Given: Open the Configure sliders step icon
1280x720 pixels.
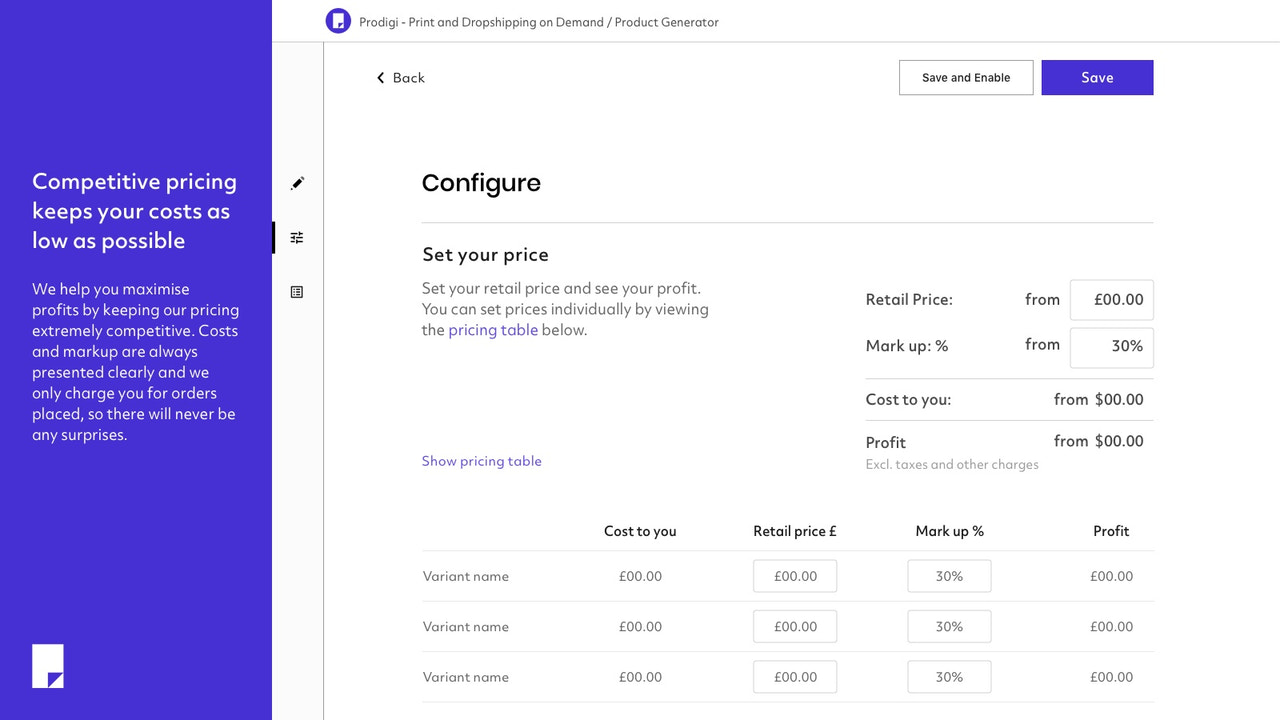Looking at the screenshot, I should coord(297,237).
